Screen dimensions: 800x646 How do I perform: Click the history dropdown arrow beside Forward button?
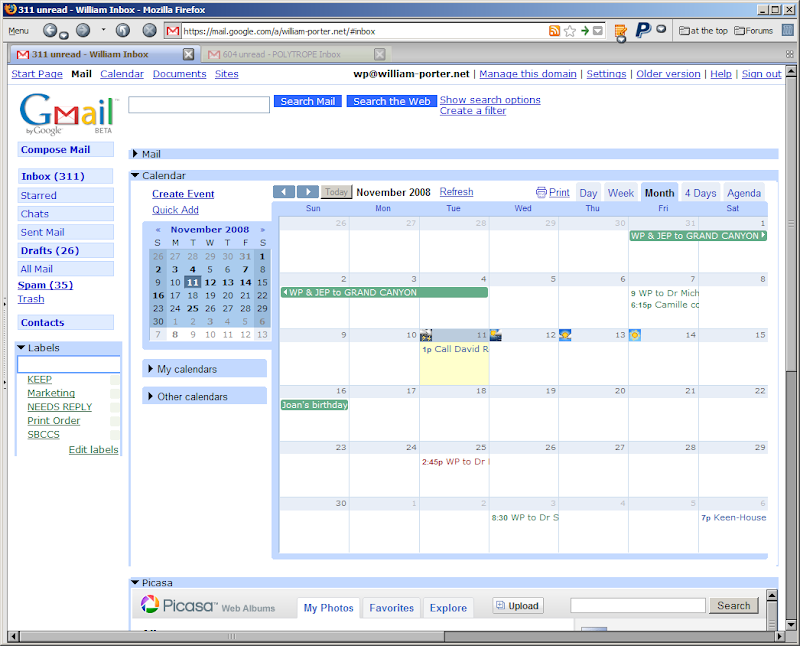tap(104, 30)
